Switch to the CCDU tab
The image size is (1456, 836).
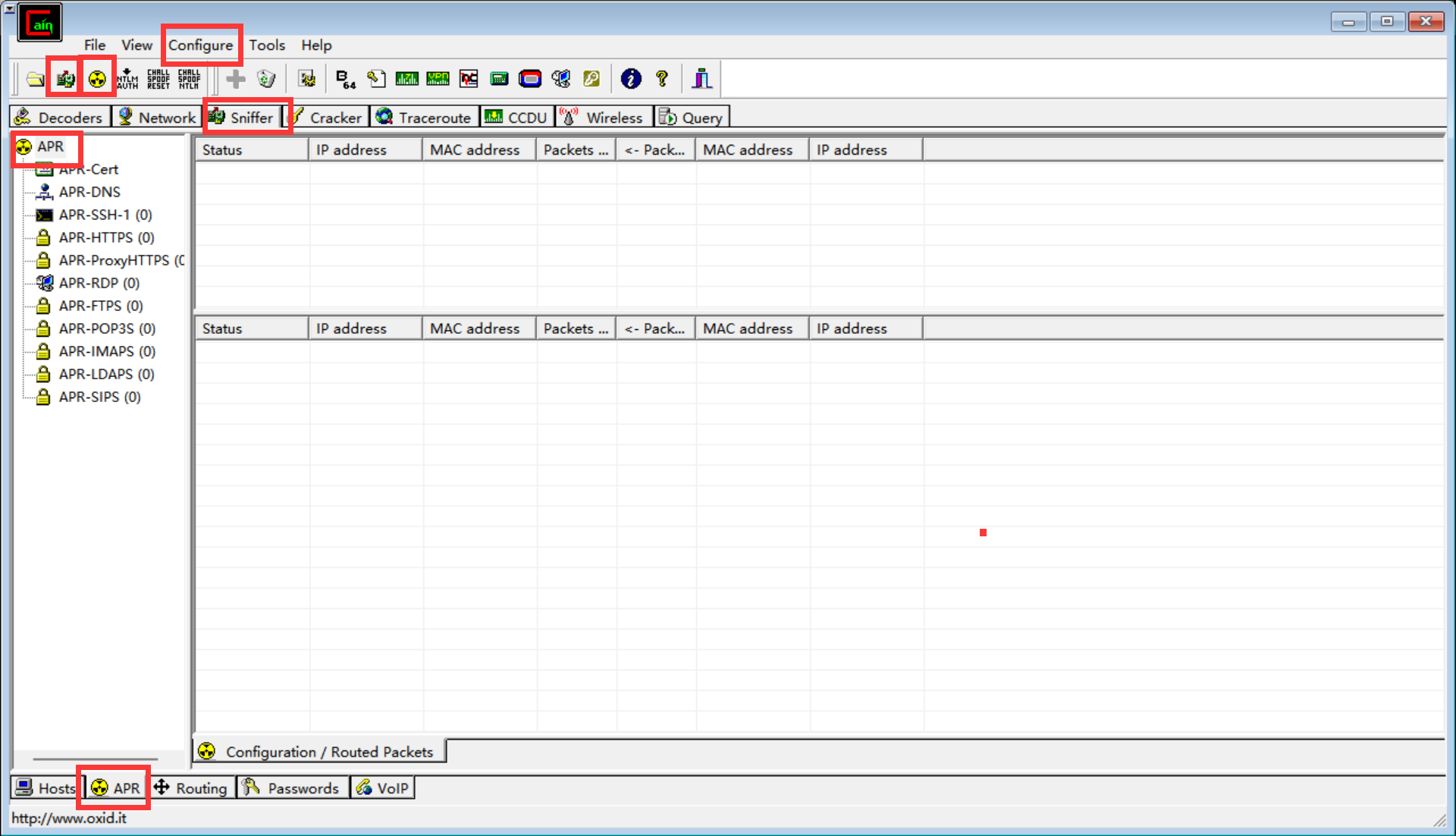click(516, 117)
